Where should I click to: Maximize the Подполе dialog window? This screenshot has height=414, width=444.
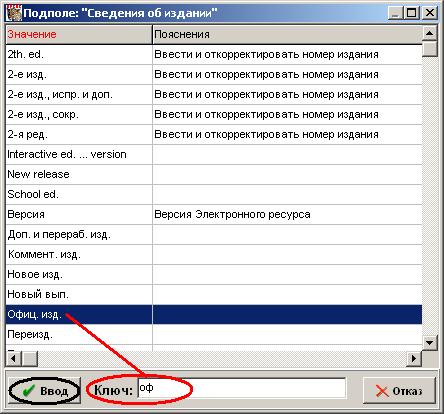pos(412,13)
